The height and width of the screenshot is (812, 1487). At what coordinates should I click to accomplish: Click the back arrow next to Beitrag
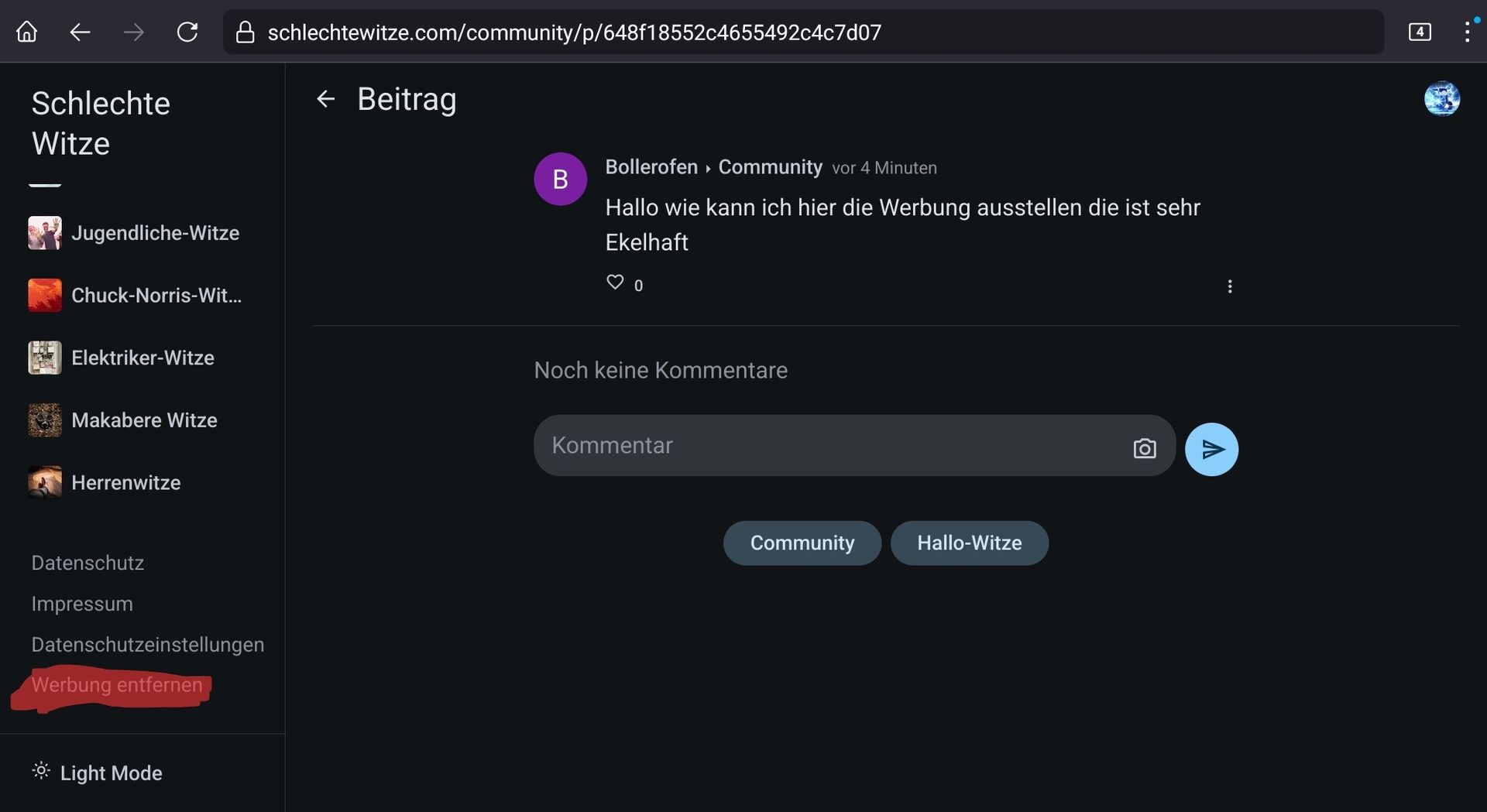pyautogui.click(x=325, y=99)
